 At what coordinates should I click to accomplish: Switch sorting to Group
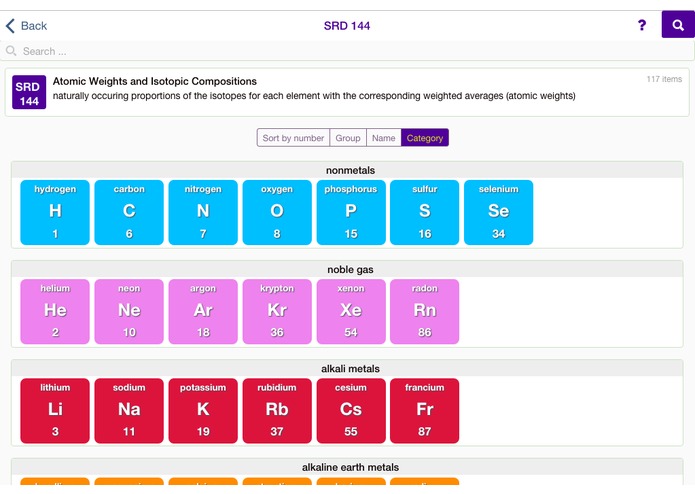pyautogui.click(x=348, y=138)
